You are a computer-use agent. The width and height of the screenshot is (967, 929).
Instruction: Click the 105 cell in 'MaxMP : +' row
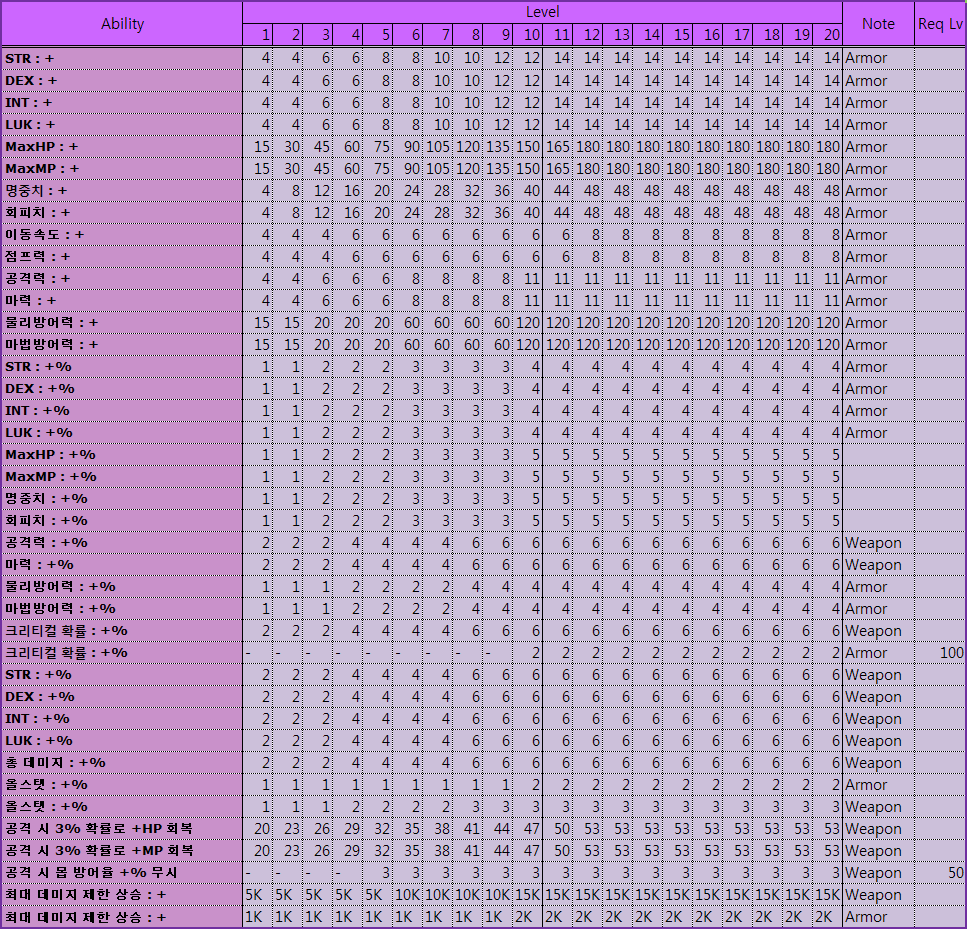pyautogui.click(x=438, y=168)
